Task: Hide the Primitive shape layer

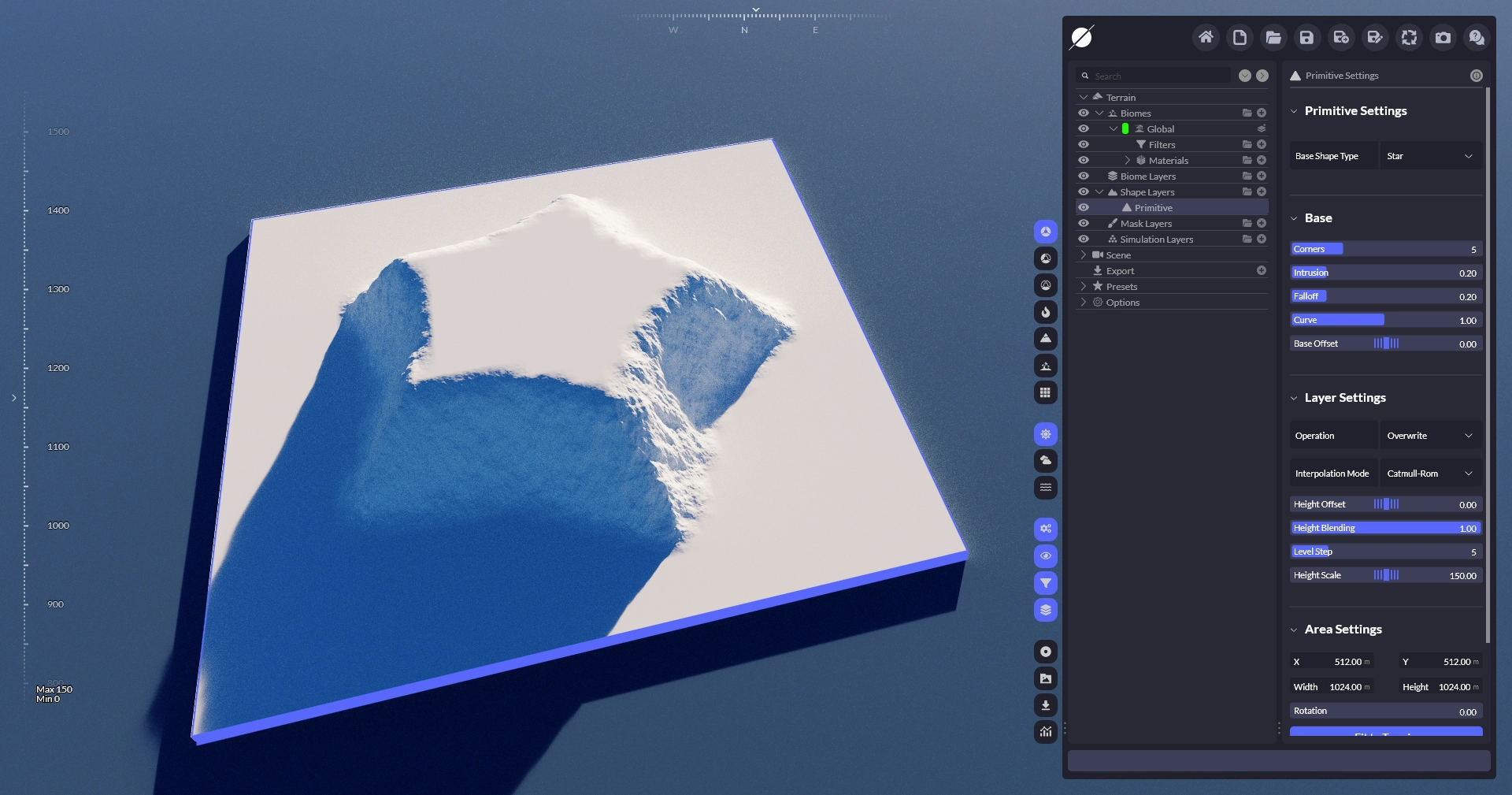Action: [1084, 208]
